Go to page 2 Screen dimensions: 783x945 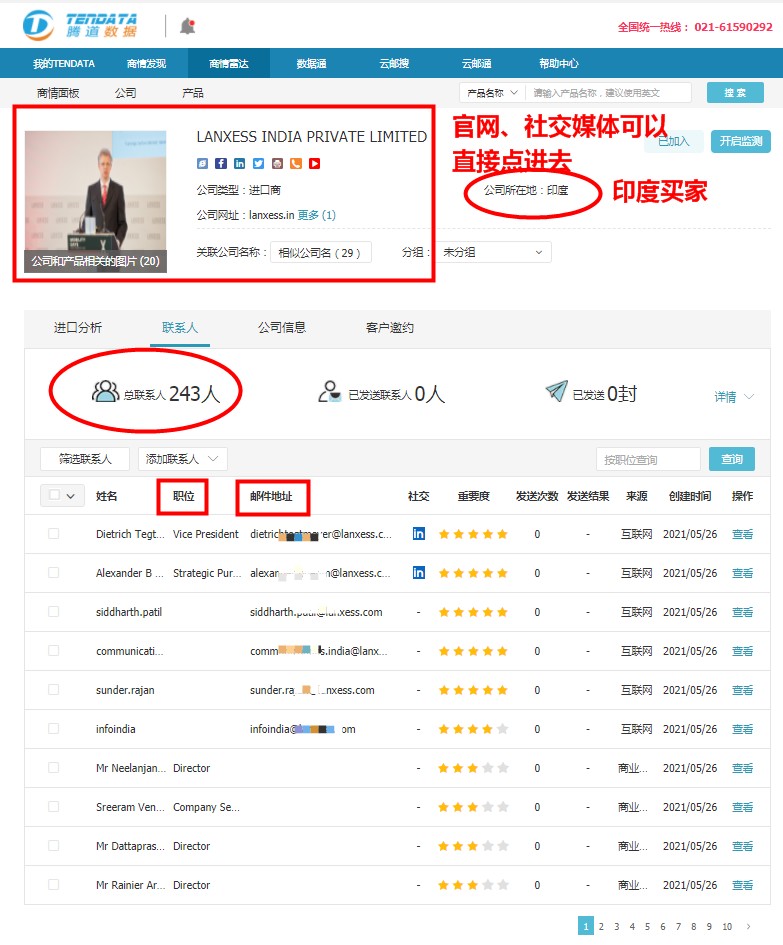point(601,926)
